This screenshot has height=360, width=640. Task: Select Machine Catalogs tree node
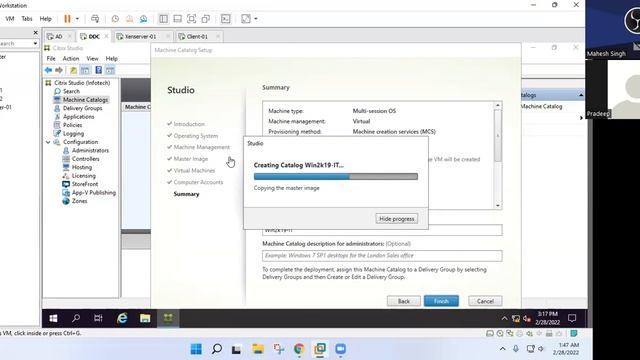85,100
